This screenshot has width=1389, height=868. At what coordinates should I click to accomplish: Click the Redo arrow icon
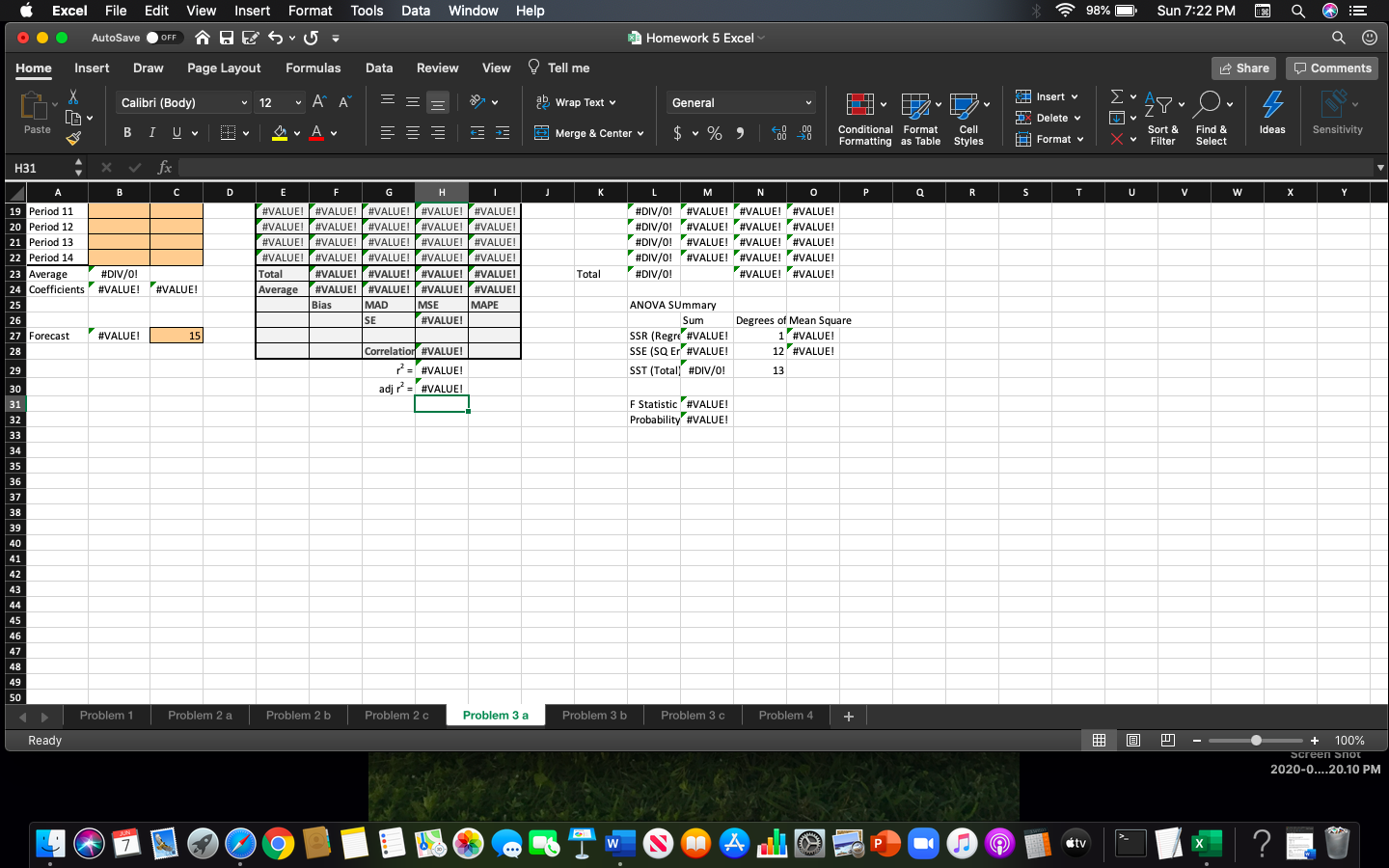tap(311, 38)
